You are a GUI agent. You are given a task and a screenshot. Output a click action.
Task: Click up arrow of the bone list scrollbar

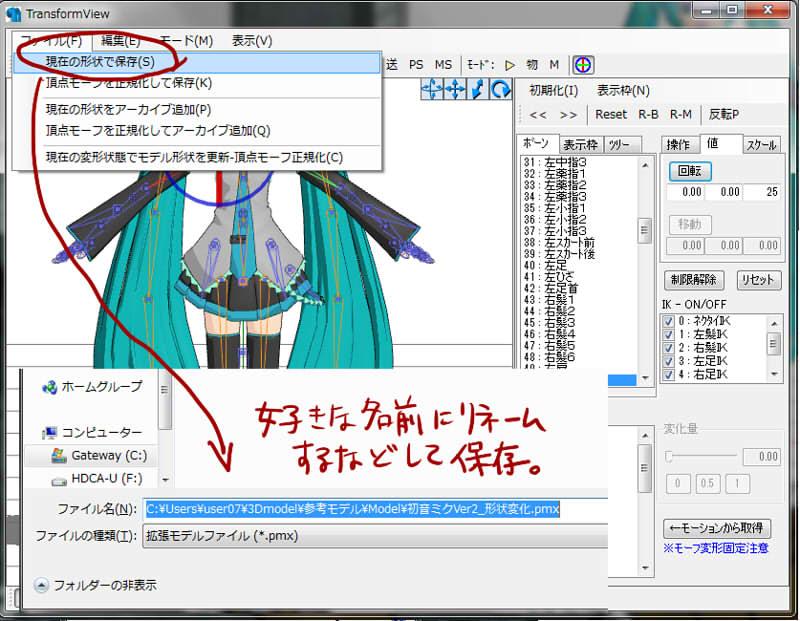645,165
